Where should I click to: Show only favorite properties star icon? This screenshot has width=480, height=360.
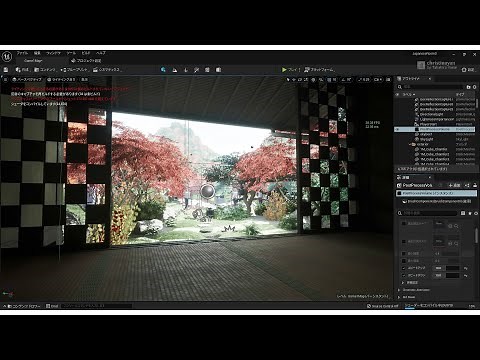click(470, 213)
